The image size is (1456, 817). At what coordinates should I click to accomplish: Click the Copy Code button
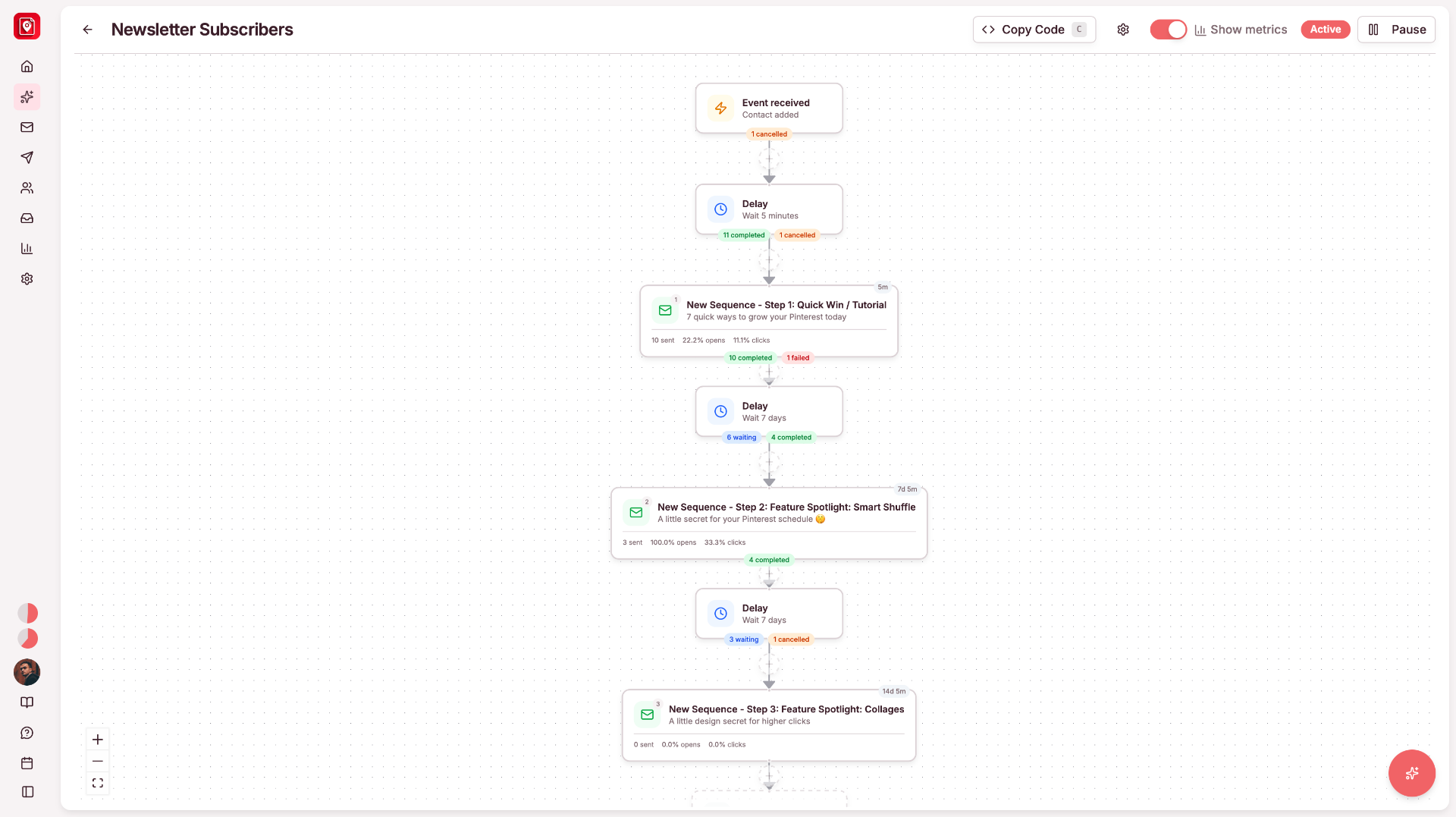coord(1034,30)
